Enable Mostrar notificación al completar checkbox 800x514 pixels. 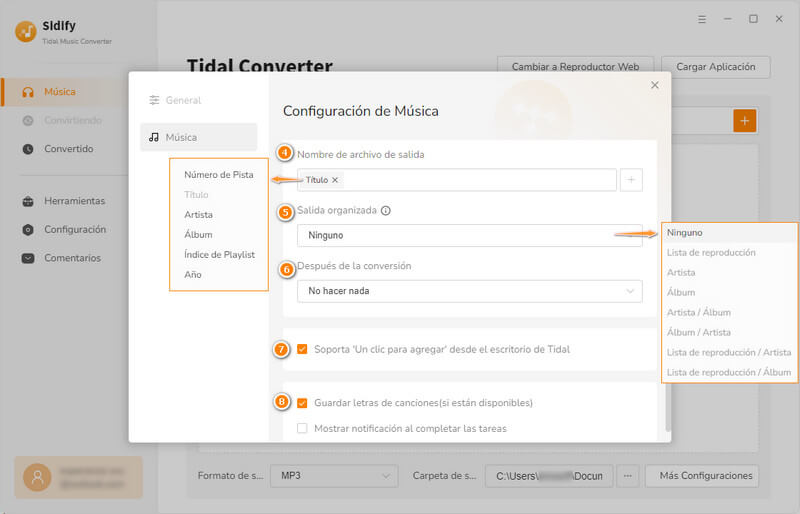tap(302, 428)
